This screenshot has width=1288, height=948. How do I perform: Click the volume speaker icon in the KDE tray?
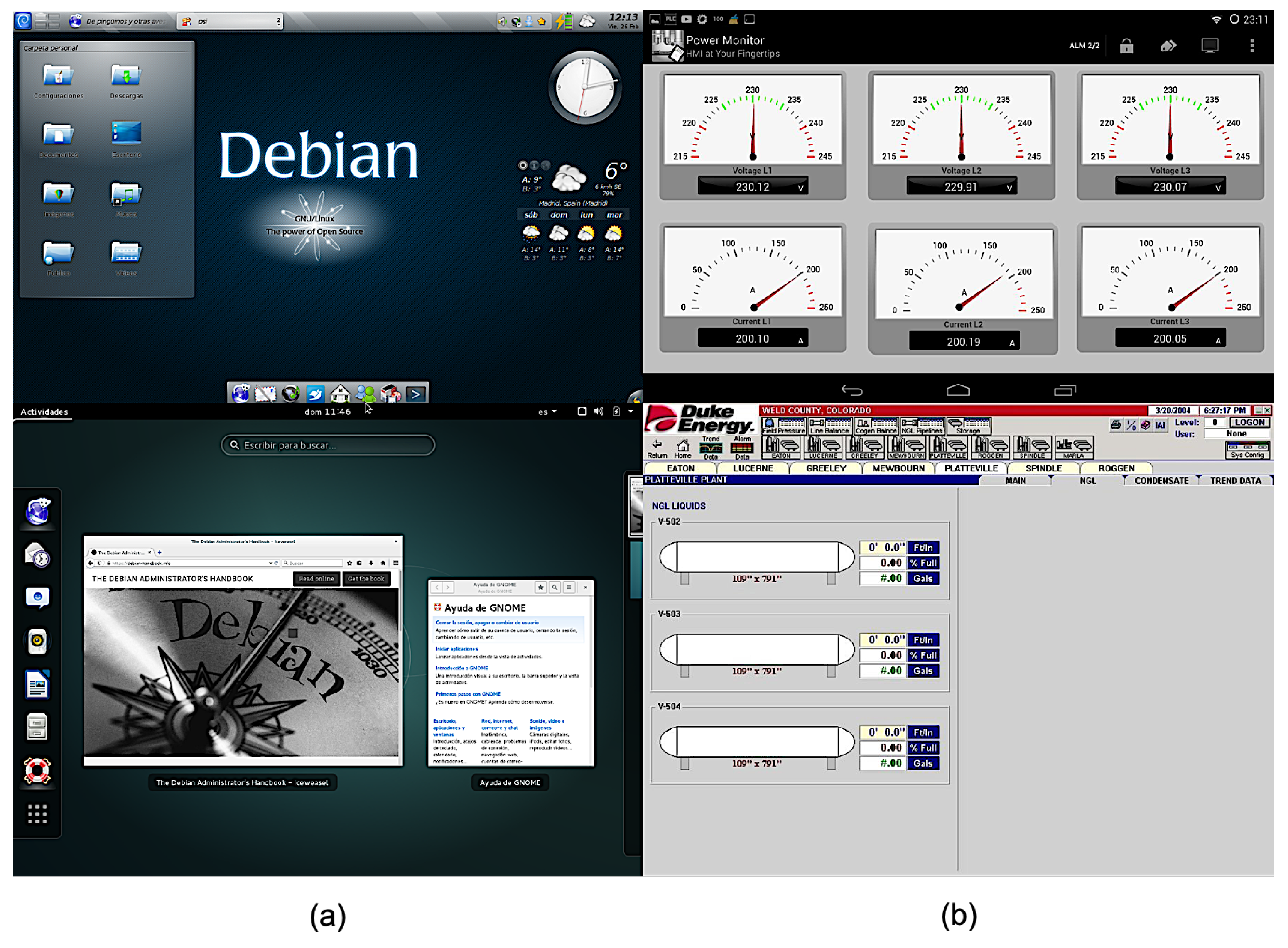coord(503,22)
